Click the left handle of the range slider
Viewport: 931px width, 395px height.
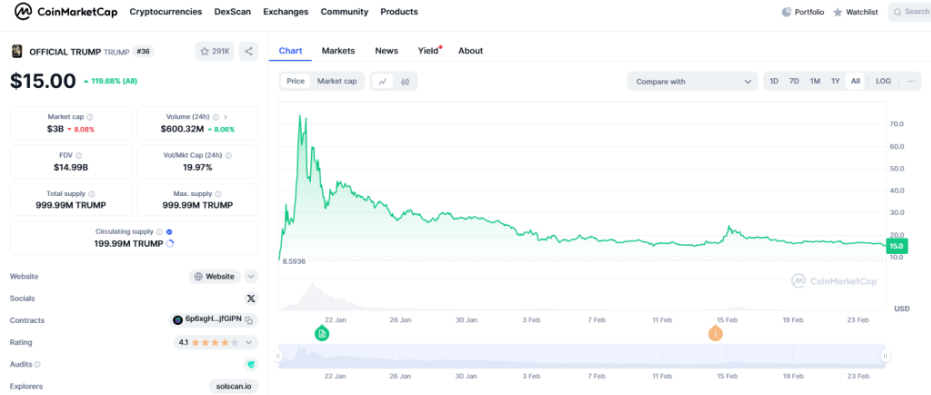(x=277, y=356)
